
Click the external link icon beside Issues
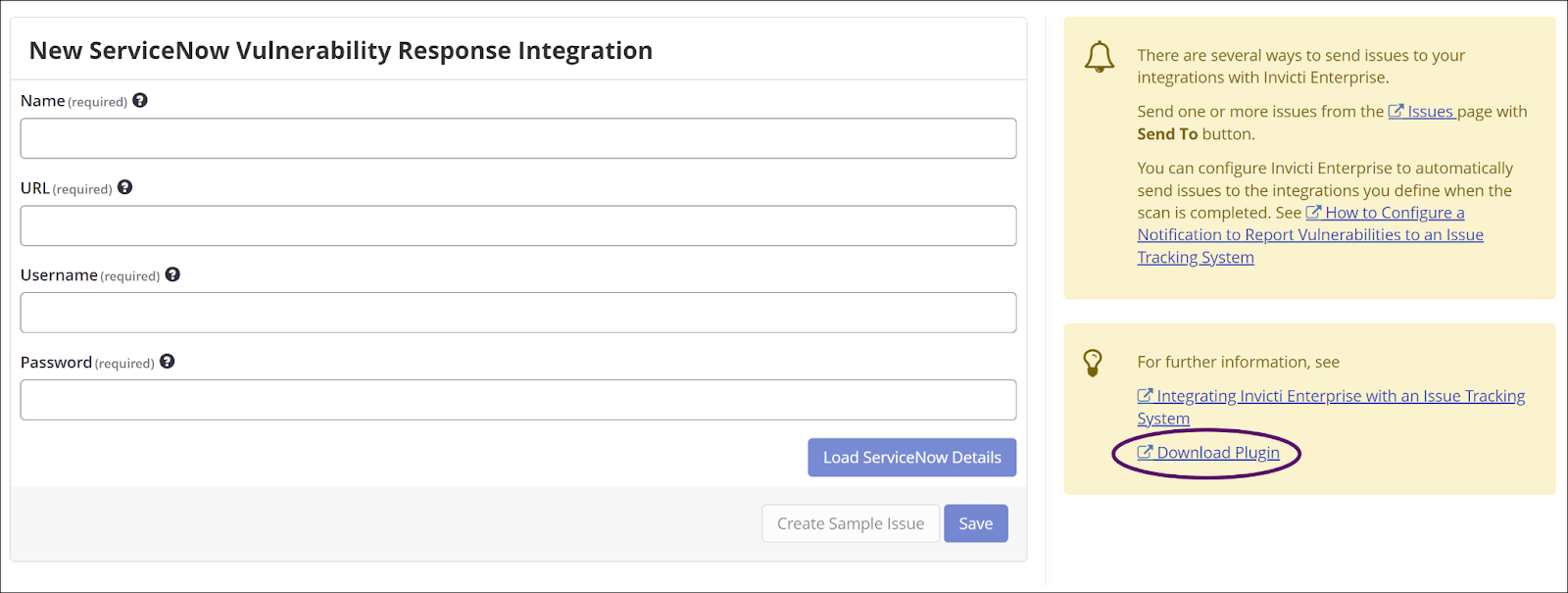tap(1395, 111)
